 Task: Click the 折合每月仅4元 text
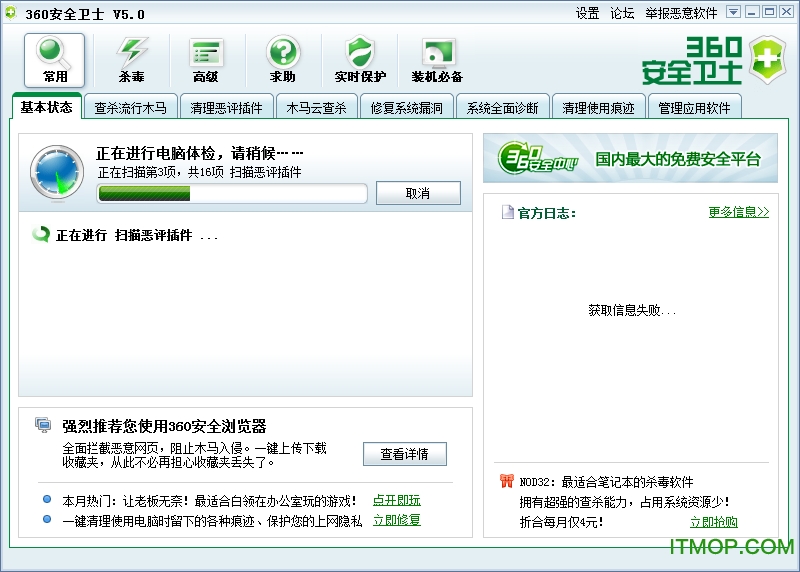[561, 522]
